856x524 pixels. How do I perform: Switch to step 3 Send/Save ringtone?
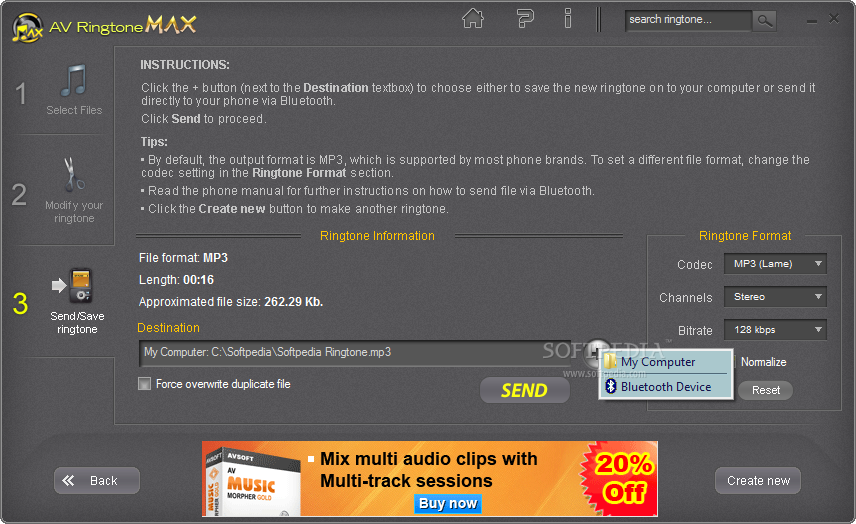coord(60,301)
